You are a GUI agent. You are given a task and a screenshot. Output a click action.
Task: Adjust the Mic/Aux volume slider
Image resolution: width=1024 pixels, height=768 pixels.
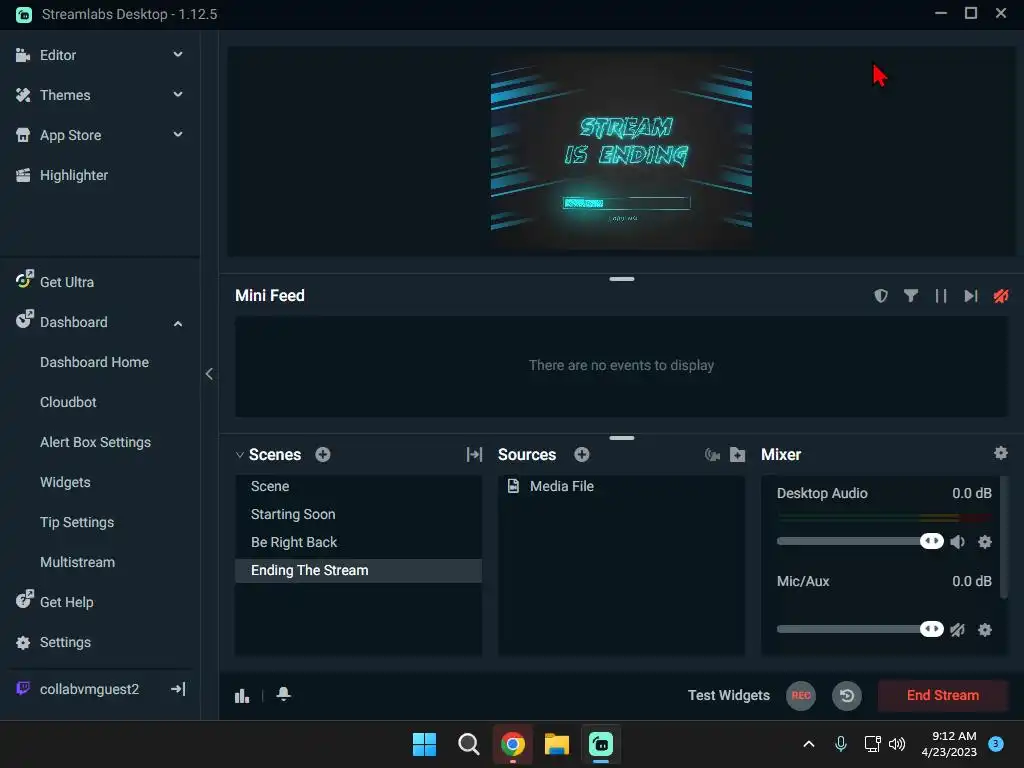(x=860, y=629)
